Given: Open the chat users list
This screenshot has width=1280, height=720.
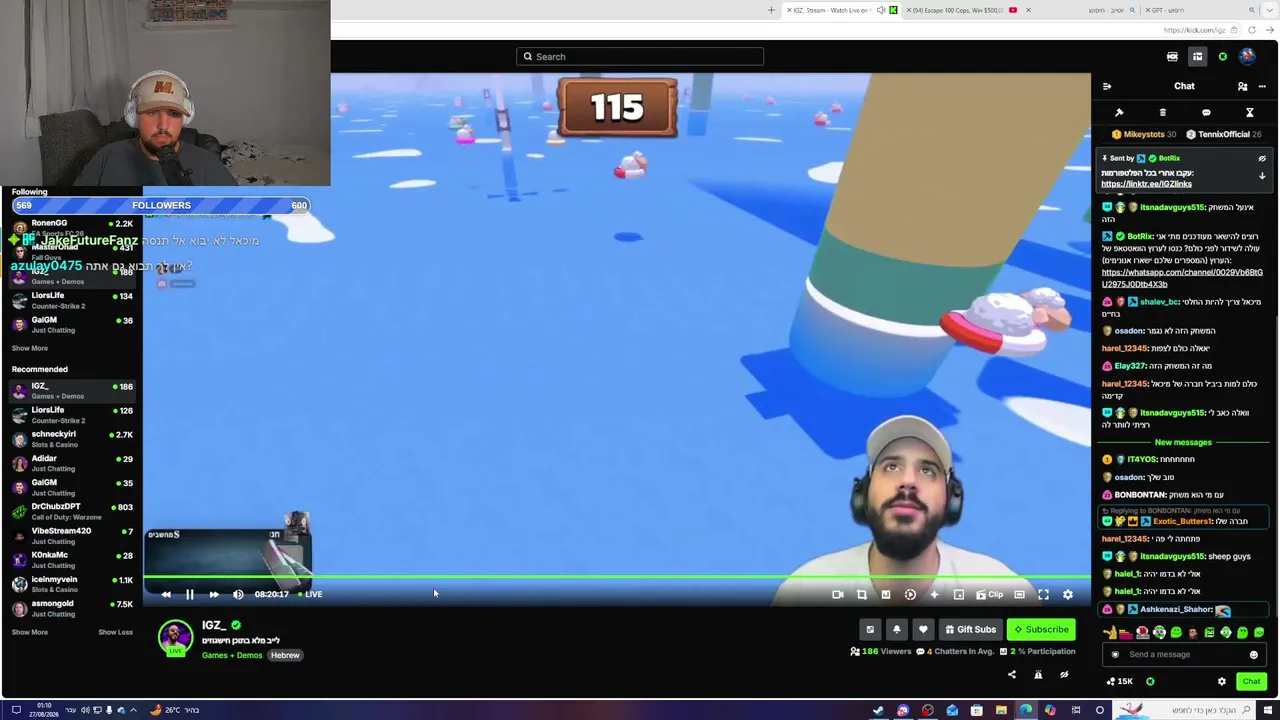Looking at the screenshot, I should 1242,86.
